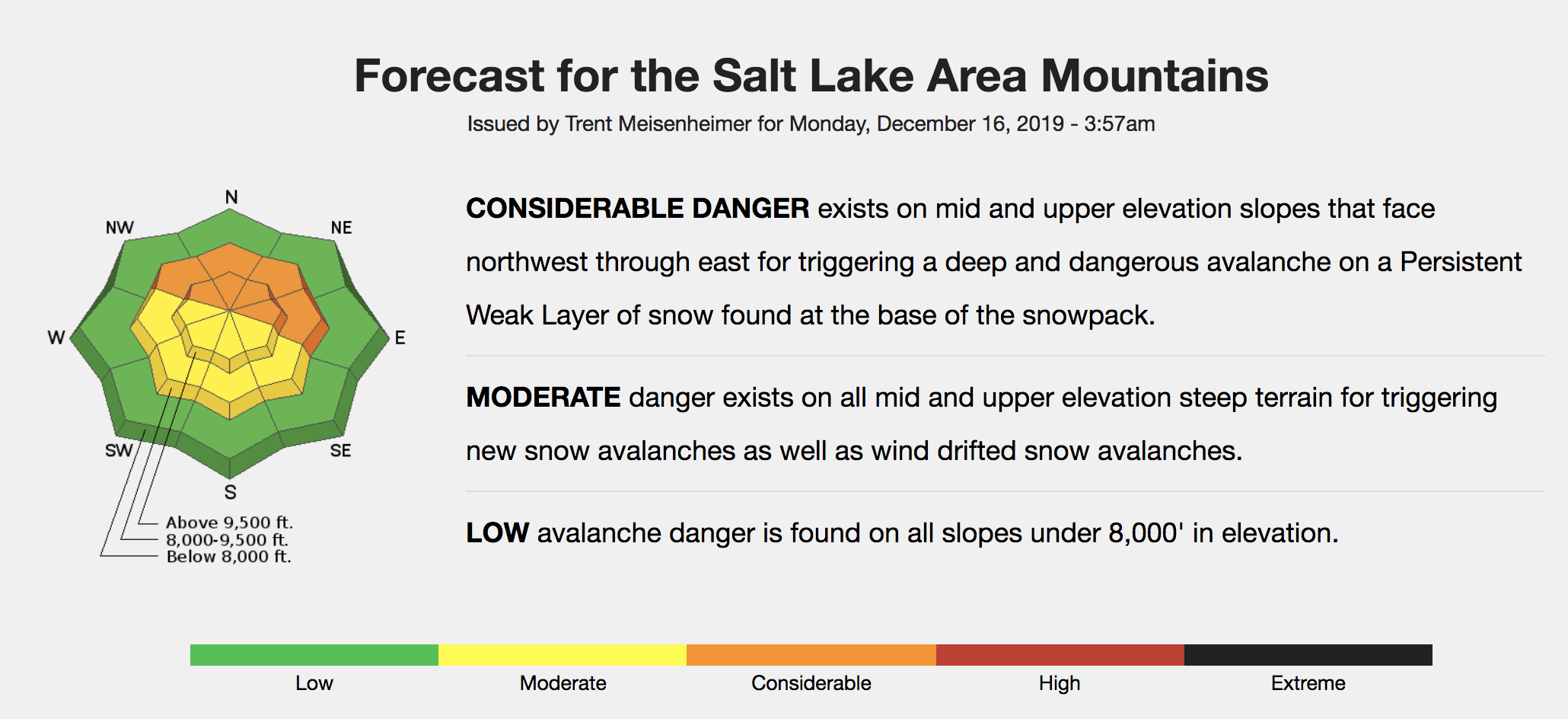This screenshot has width=1568, height=719.
Task: Click the SE label on danger rose
Action: point(340,451)
